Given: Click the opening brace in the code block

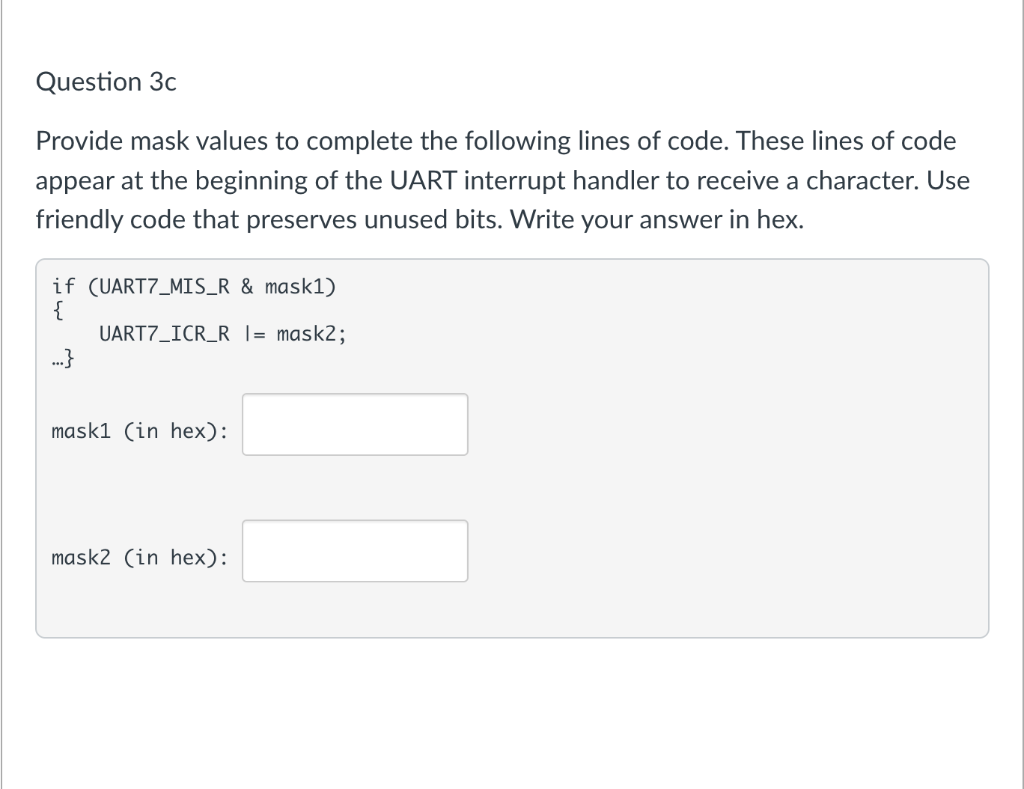Looking at the screenshot, I should point(57,311).
